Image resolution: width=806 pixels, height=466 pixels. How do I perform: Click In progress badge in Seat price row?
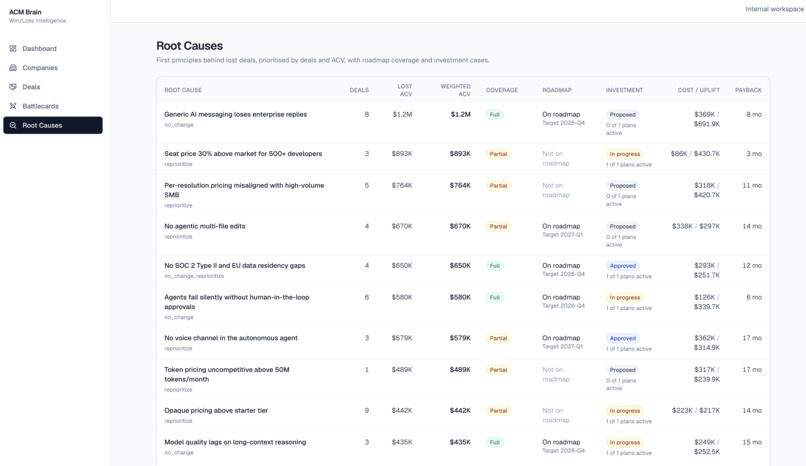coord(625,154)
